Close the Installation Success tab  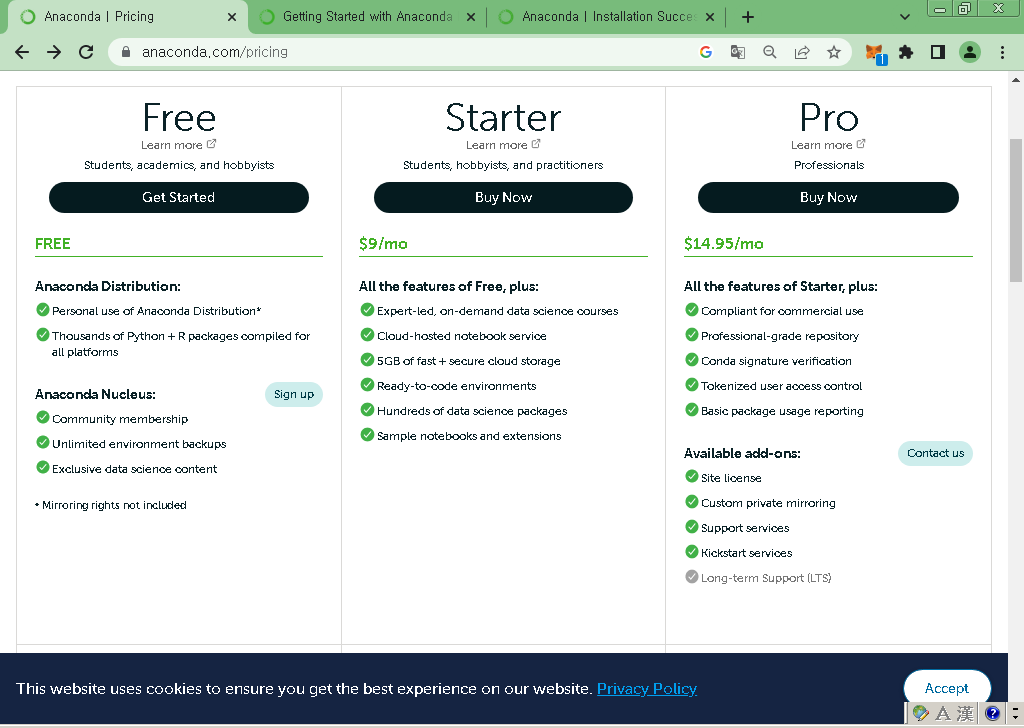coord(710,17)
